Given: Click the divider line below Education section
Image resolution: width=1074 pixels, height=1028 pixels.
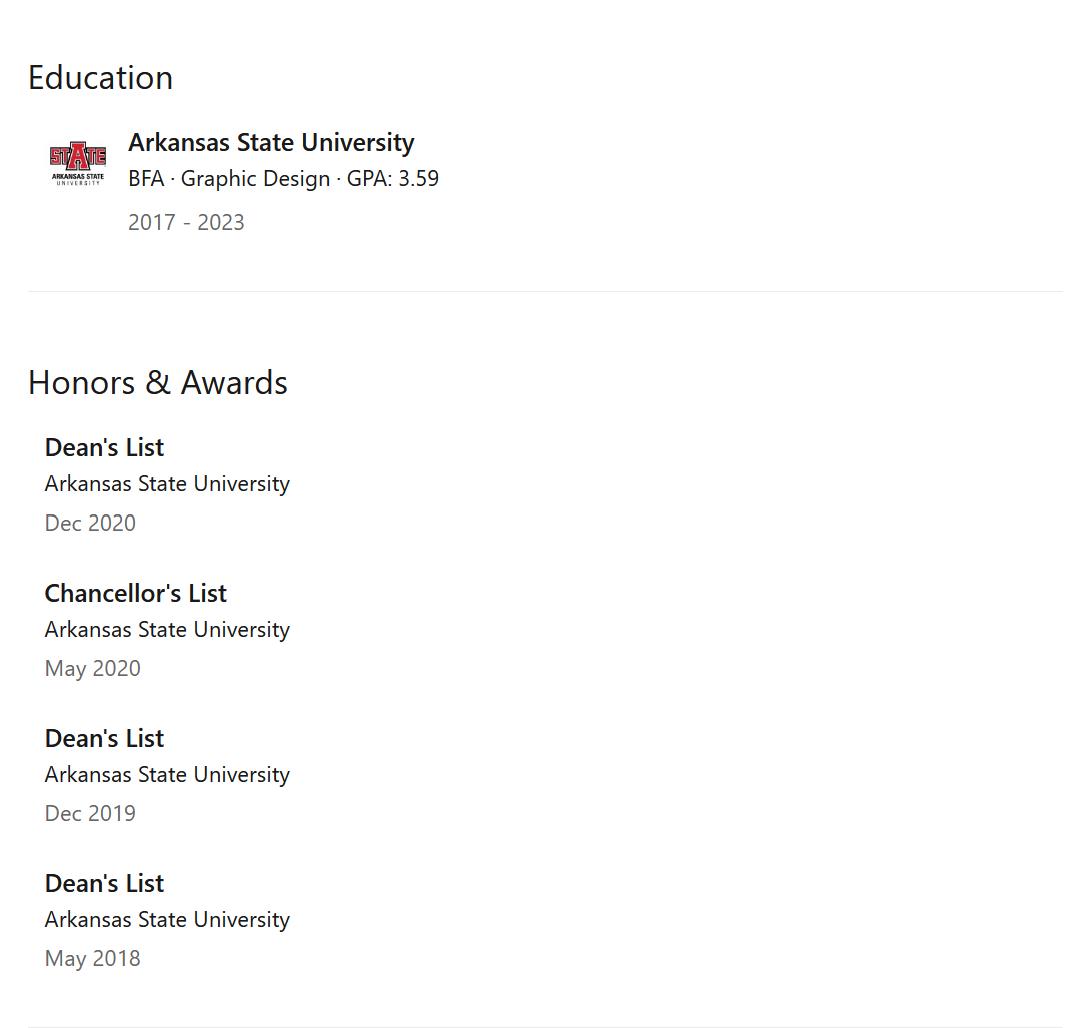Looking at the screenshot, I should pyautogui.click(x=545, y=291).
